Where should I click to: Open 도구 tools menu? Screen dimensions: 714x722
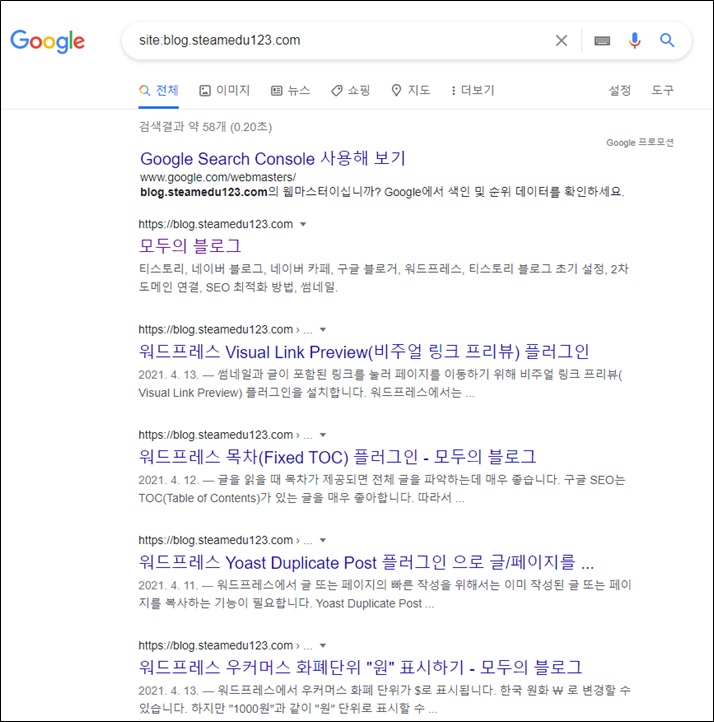[662, 90]
